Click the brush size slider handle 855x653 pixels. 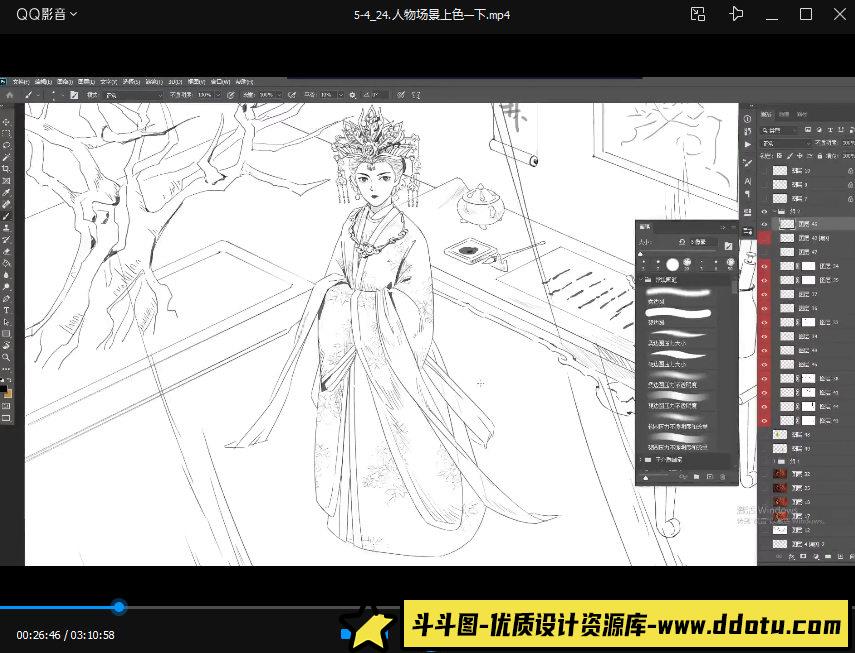click(640, 254)
